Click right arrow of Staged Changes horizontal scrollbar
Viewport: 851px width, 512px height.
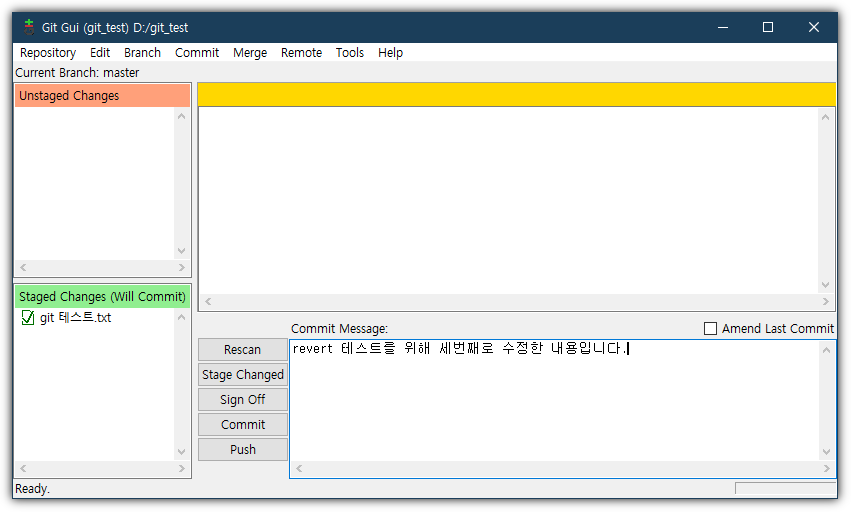click(182, 468)
